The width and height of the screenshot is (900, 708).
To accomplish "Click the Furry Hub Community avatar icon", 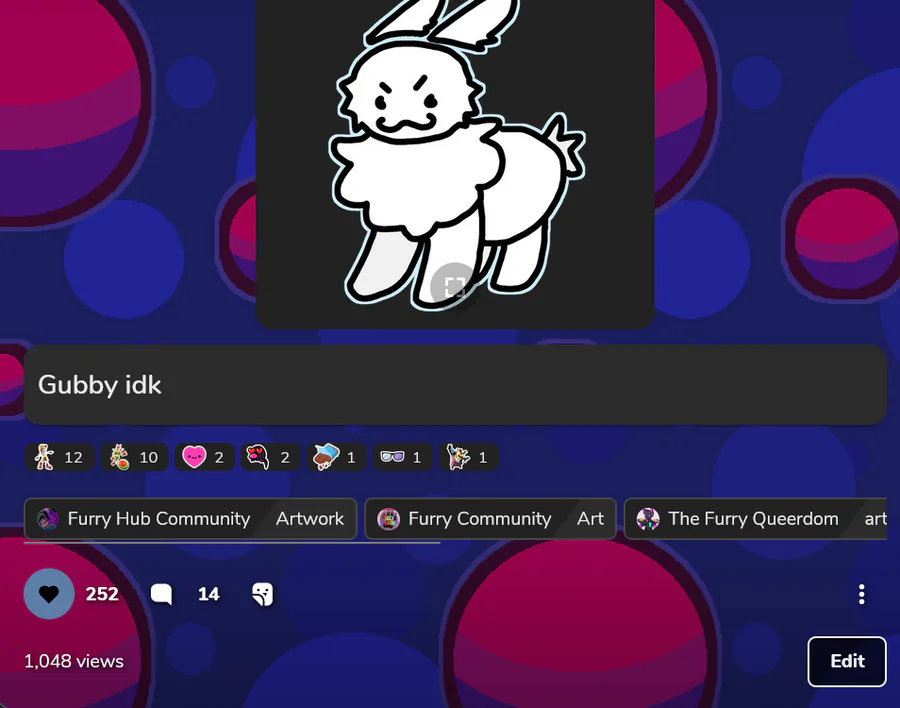I will pos(48,519).
